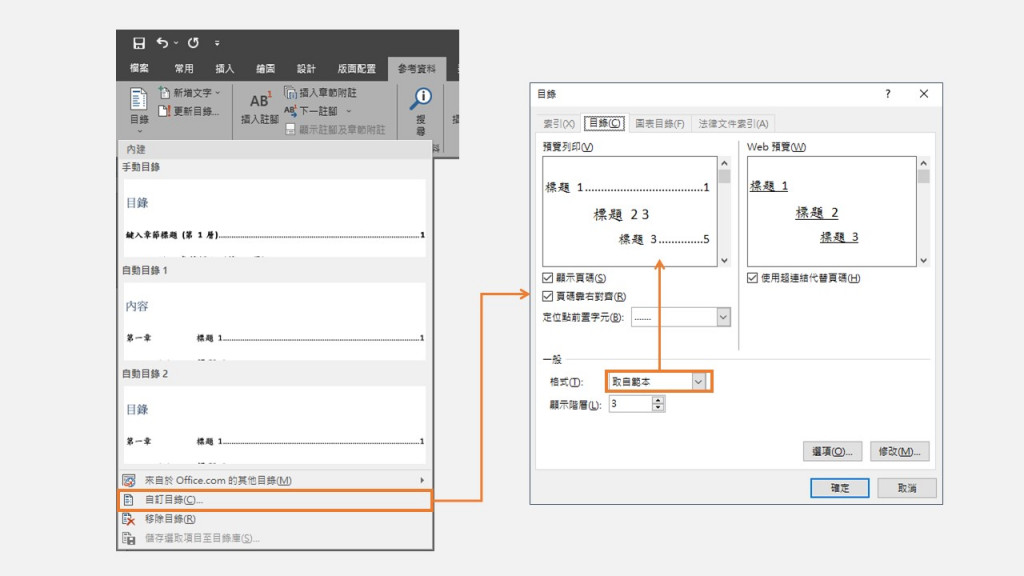This screenshot has height=576, width=1024.
Task: Click the Save icon in the quick access toolbar
Action: [139, 43]
